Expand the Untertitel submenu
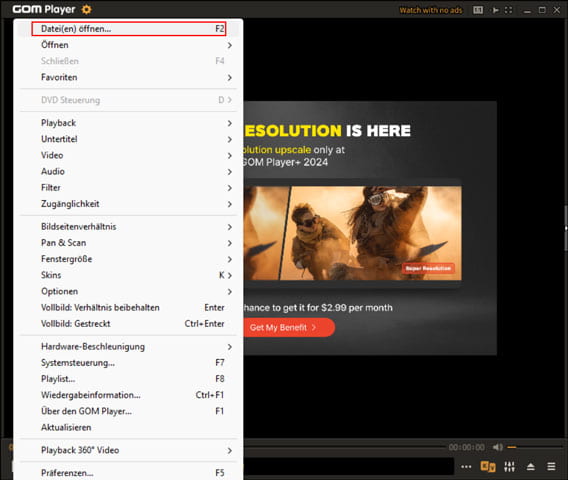This screenshot has height=480, width=568. 129,139
